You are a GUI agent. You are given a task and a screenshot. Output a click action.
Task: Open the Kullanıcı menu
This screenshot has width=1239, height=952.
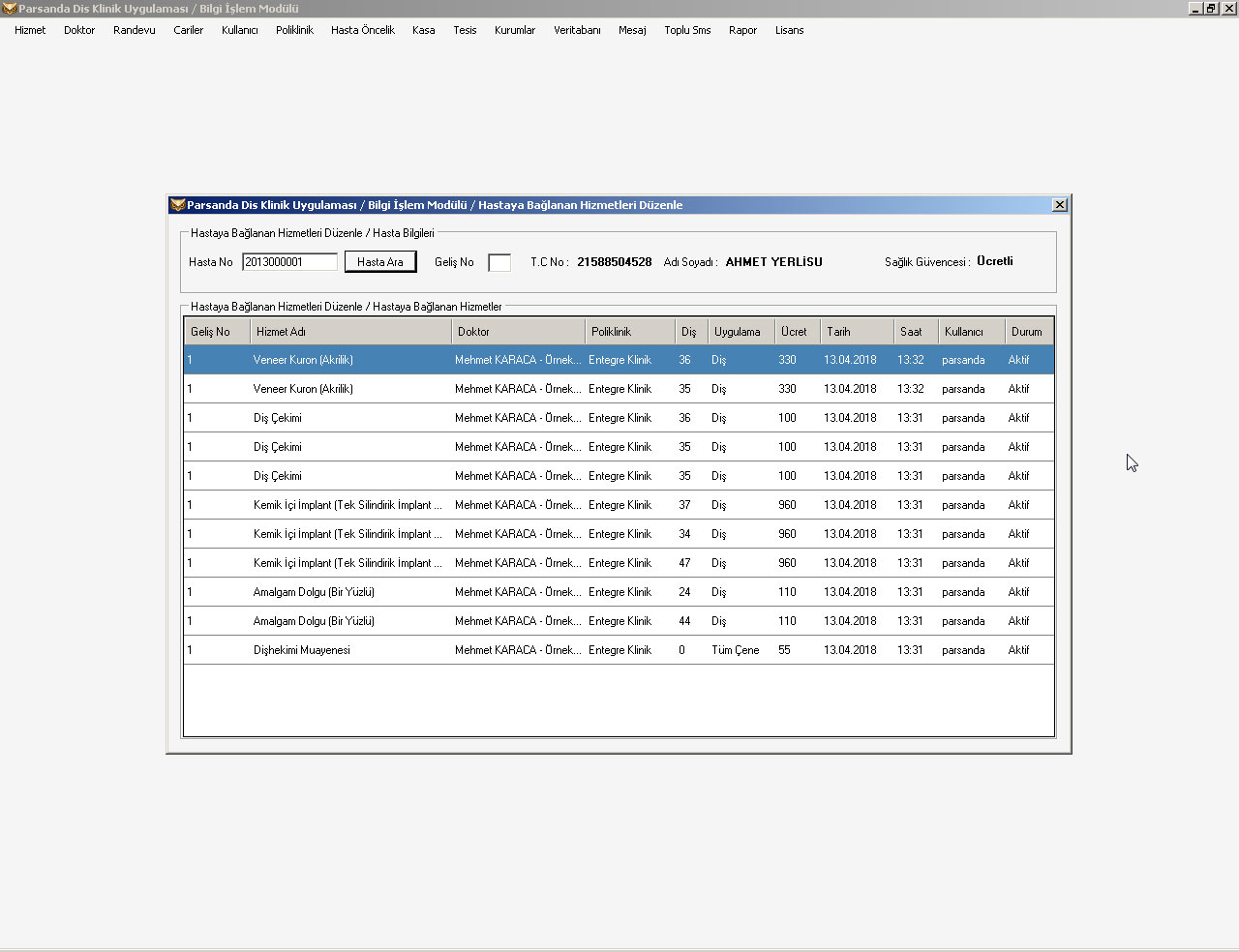(239, 30)
